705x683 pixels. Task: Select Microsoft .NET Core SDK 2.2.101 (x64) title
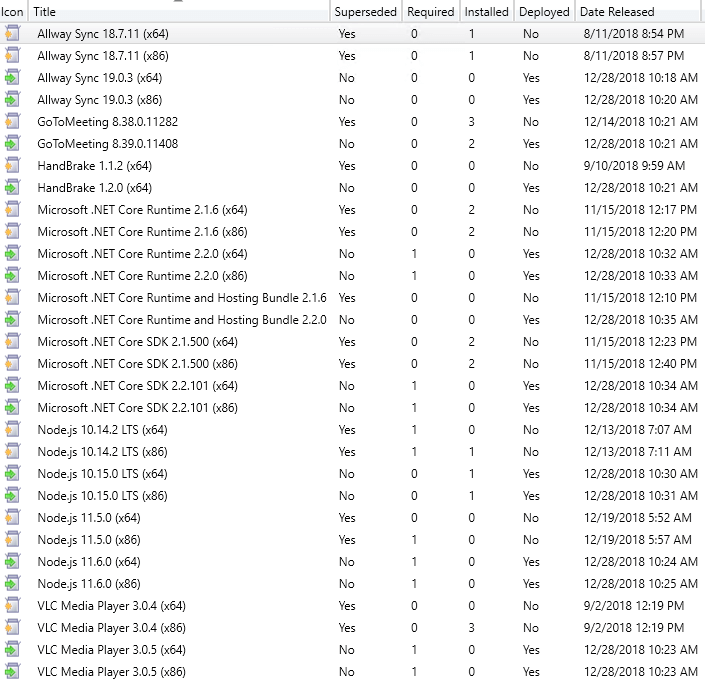tap(138, 386)
